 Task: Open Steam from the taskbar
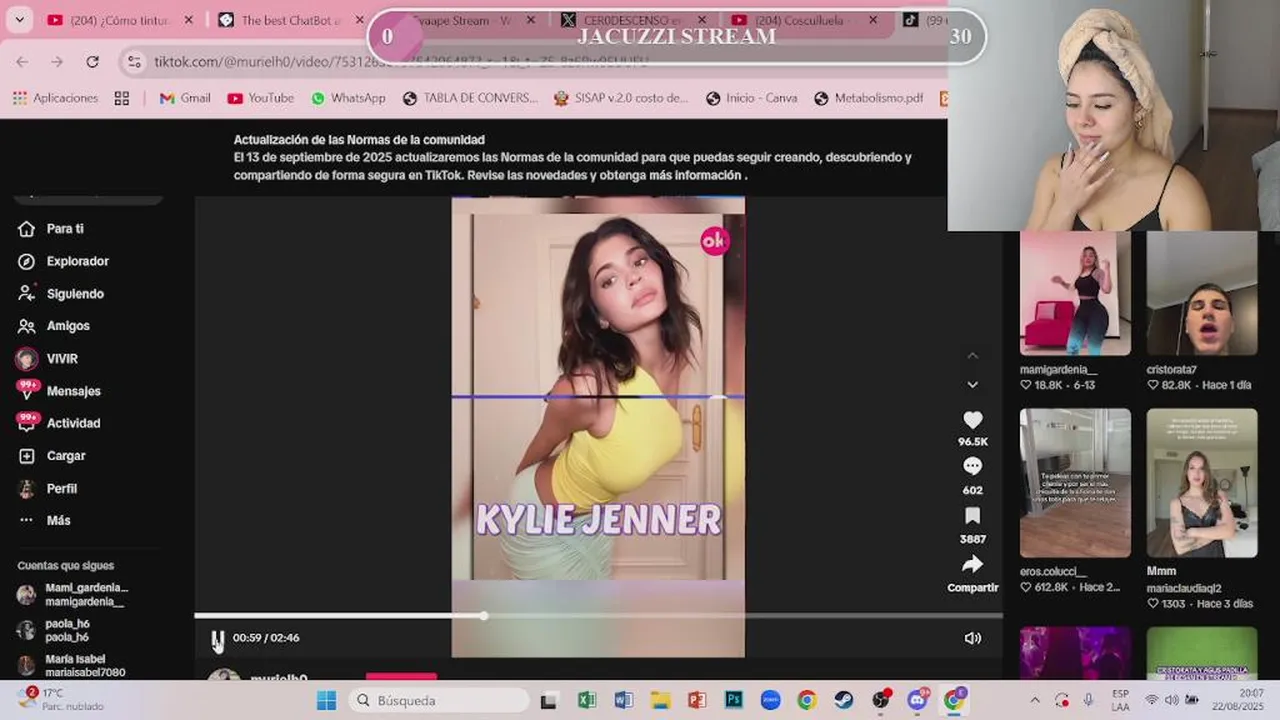point(844,700)
